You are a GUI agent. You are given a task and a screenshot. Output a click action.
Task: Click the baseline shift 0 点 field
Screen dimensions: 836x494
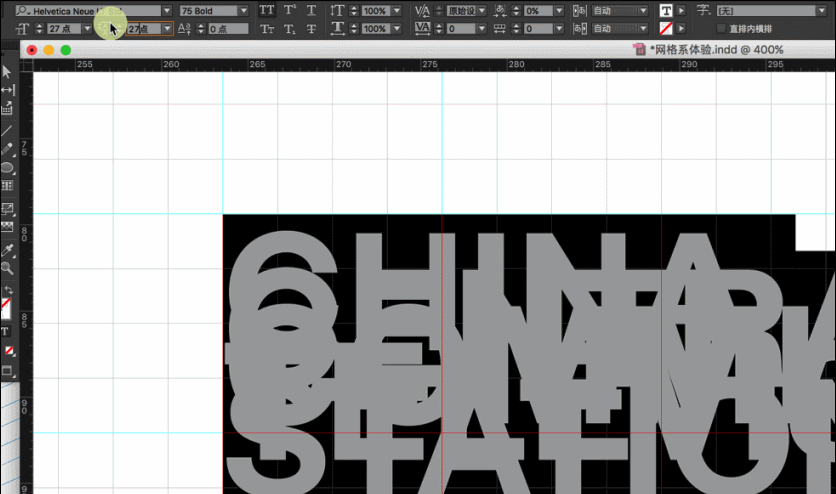[x=228, y=29]
